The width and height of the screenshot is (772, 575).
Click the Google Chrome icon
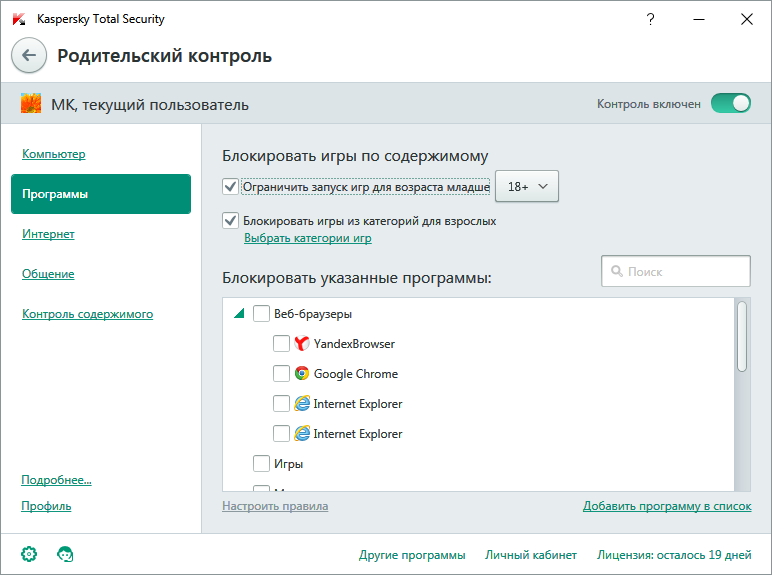pyautogui.click(x=302, y=374)
